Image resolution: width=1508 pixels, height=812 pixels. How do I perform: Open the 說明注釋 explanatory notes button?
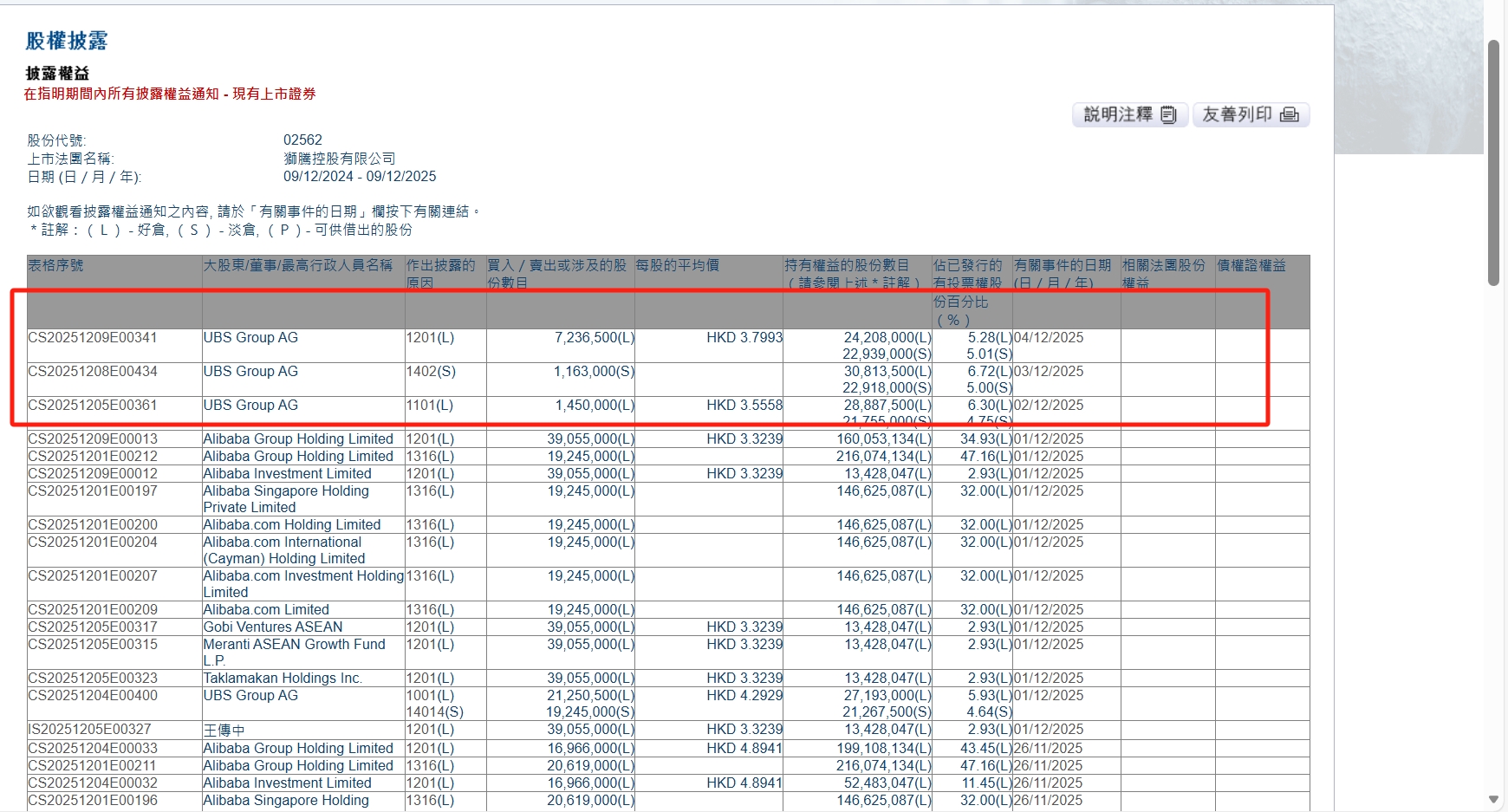coord(1130,114)
